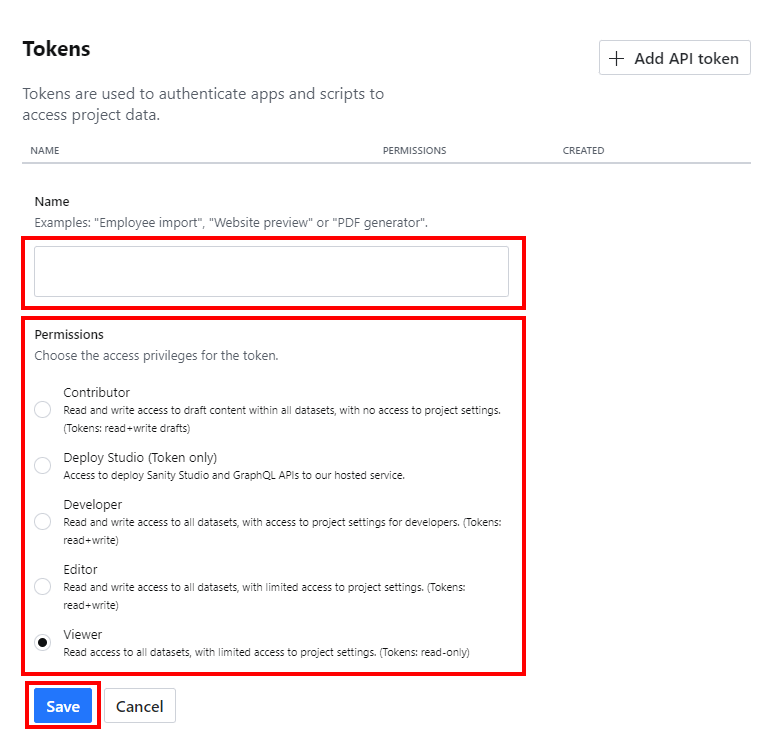This screenshot has width=764, height=750.
Task: Select the Contributor radio button
Action: click(x=43, y=409)
